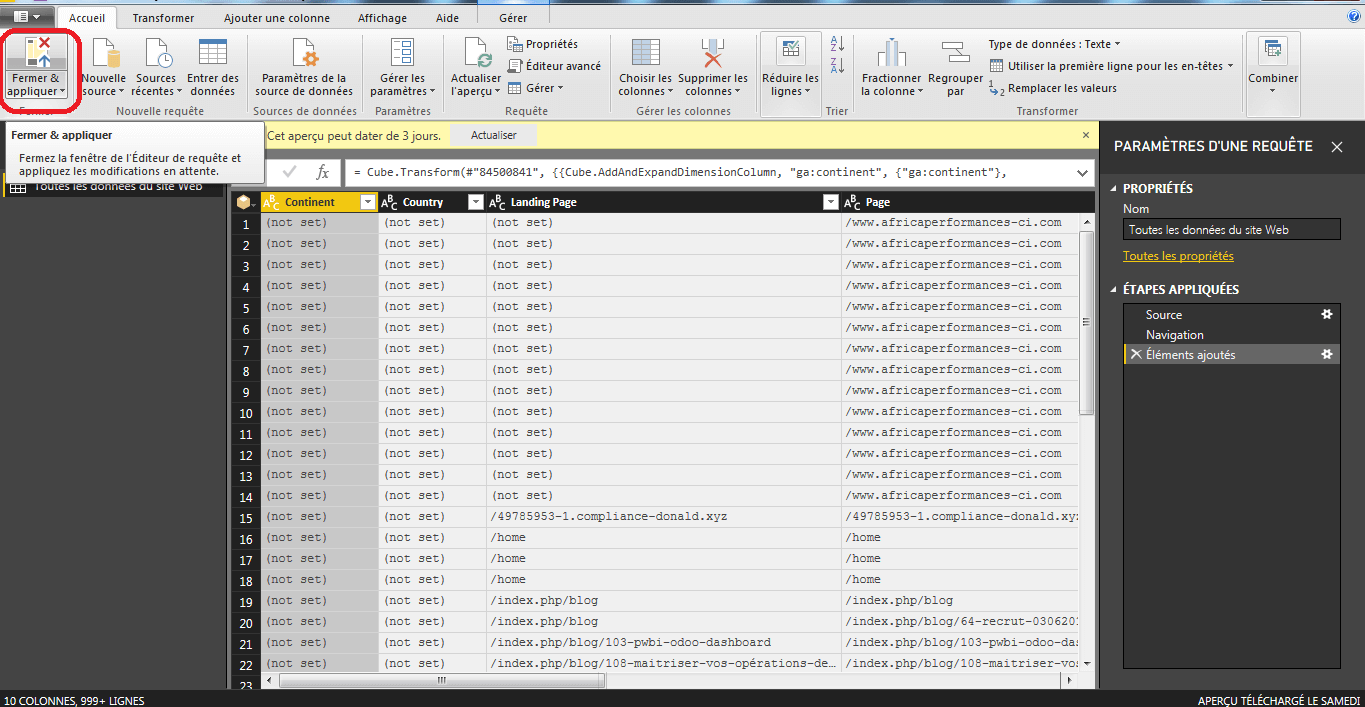
Task: Open the Gérer ribbon tab
Action: (x=513, y=18)
